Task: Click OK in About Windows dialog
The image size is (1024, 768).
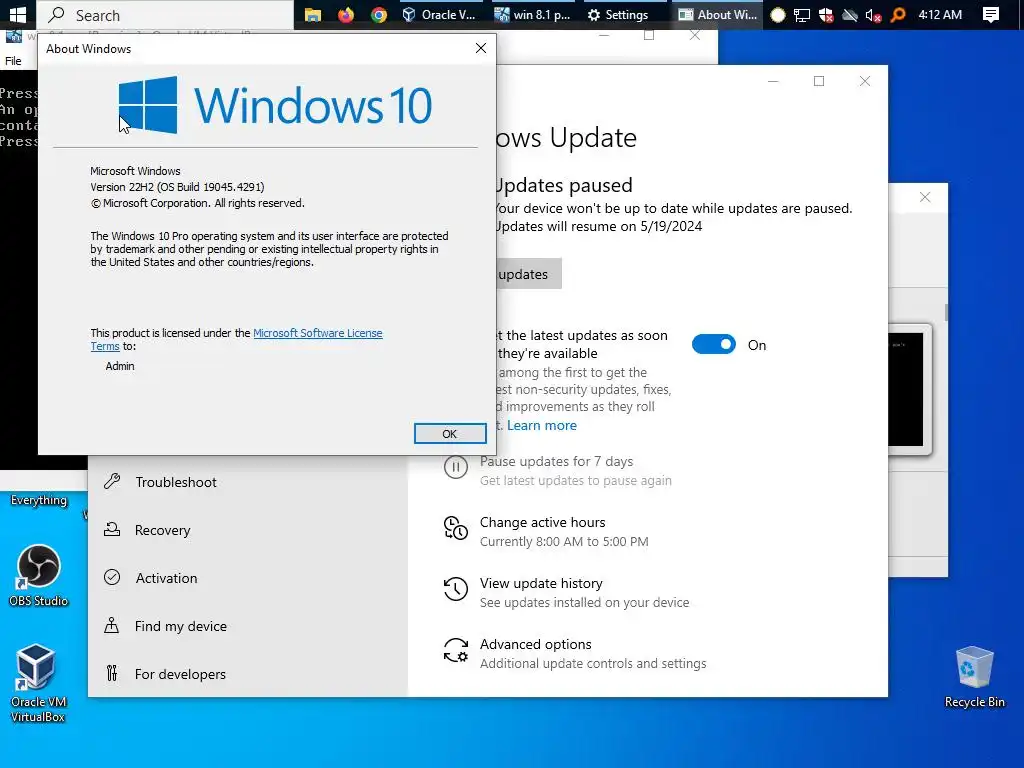Action: click(450, 434)
